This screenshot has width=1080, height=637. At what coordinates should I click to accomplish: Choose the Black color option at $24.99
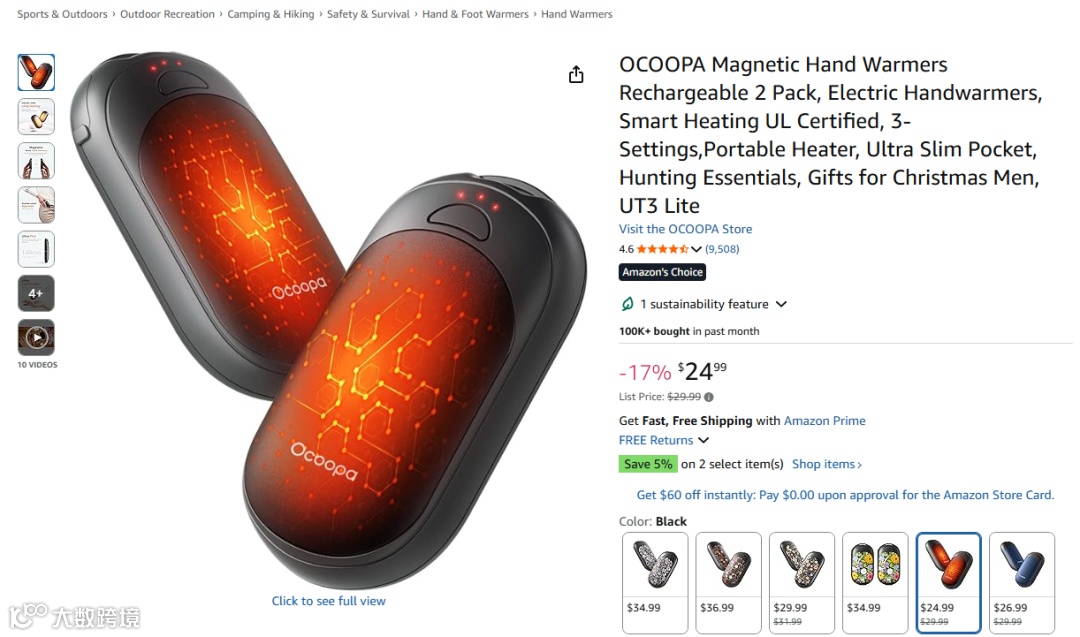(x=948, y=583)
